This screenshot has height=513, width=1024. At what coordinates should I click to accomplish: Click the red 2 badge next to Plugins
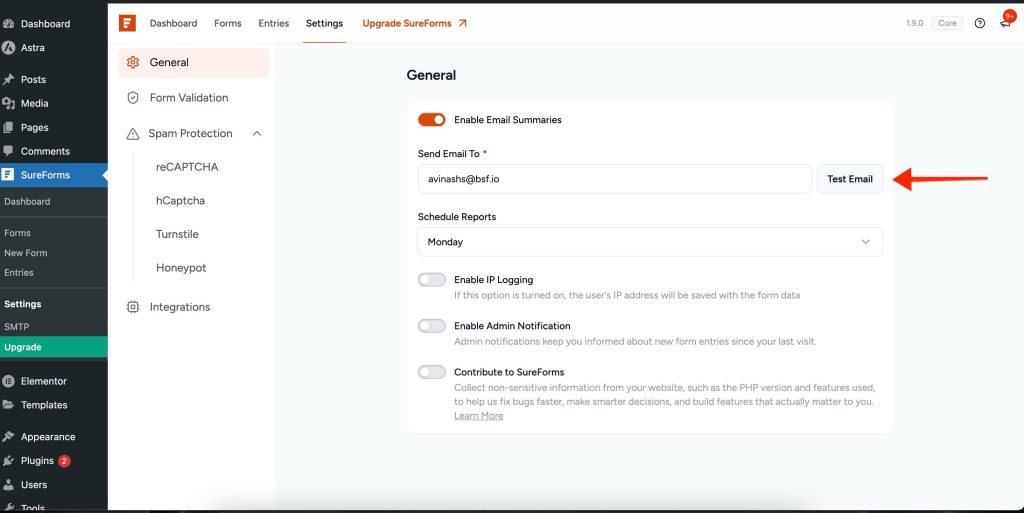pyautogui.click(x=64, y=461)
